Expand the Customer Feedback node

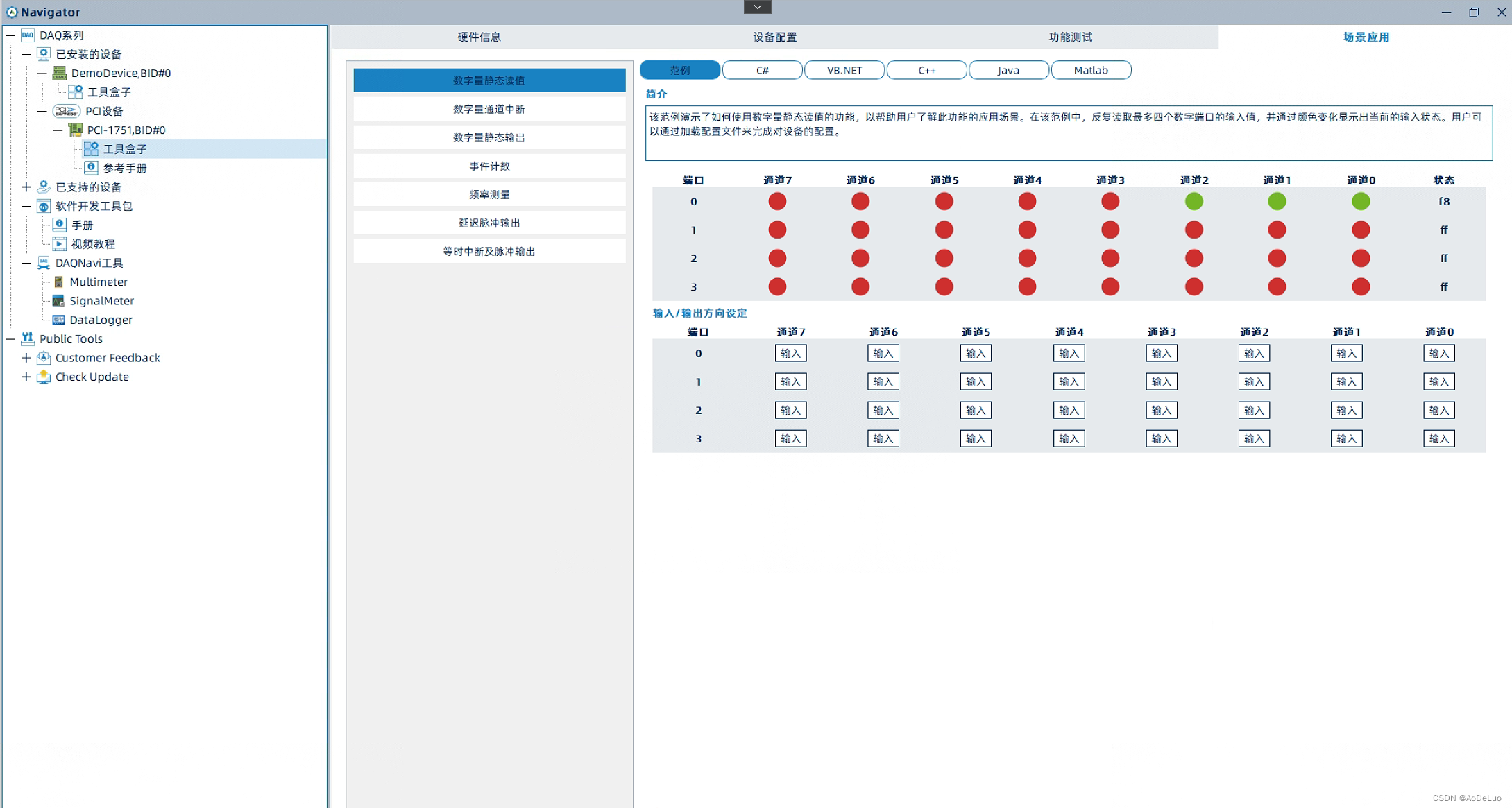coord(26,358)
